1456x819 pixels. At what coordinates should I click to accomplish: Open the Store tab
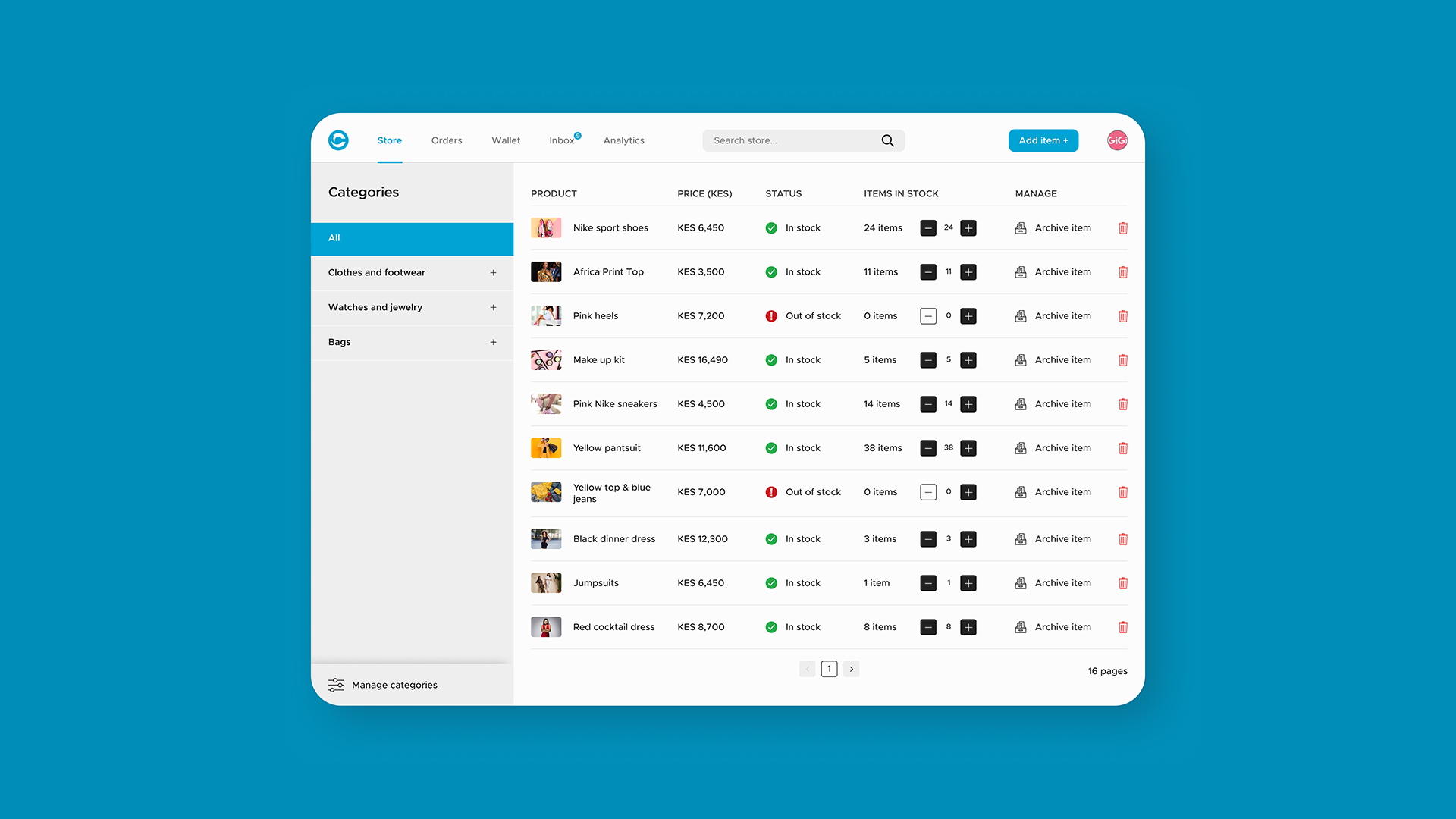390,140
